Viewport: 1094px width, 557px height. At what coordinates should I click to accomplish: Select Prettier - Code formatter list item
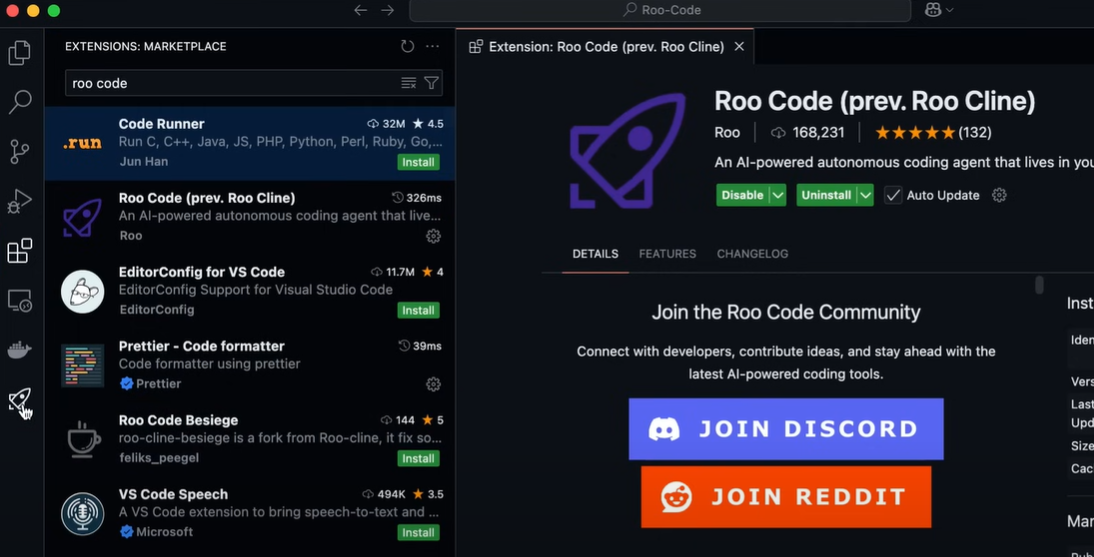click(250, 365)
